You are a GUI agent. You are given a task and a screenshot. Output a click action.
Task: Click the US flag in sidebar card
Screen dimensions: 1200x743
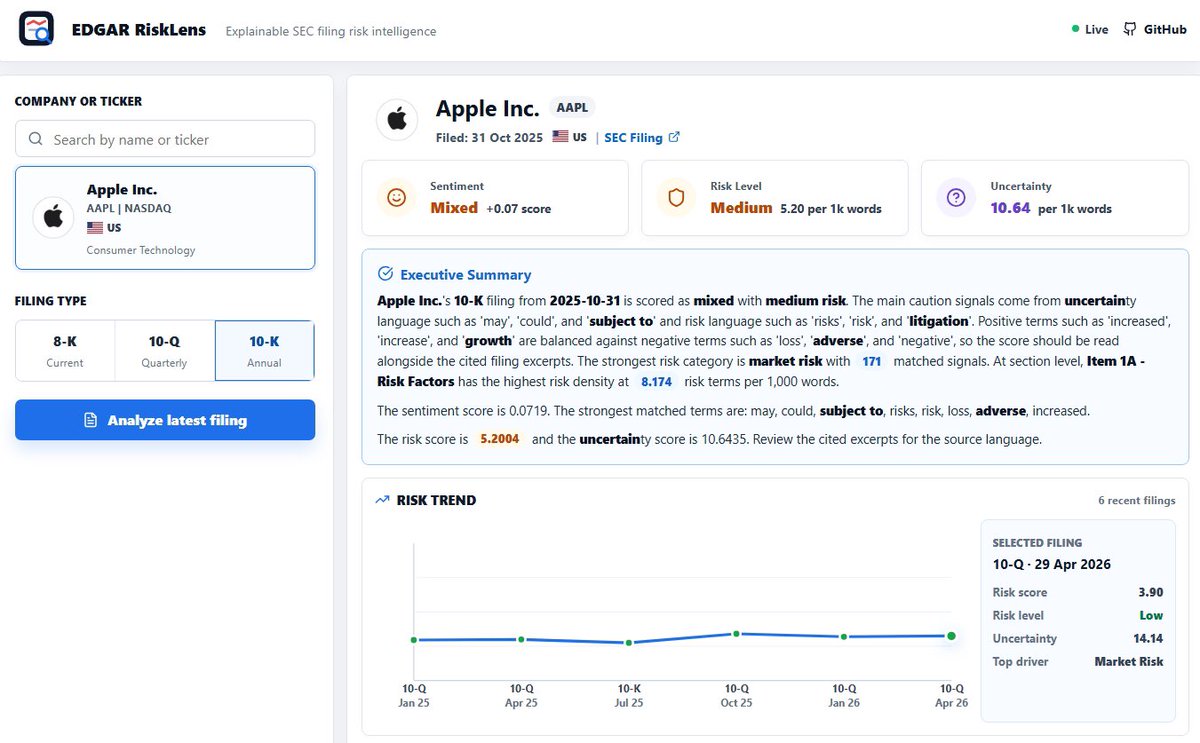(96, 228)
